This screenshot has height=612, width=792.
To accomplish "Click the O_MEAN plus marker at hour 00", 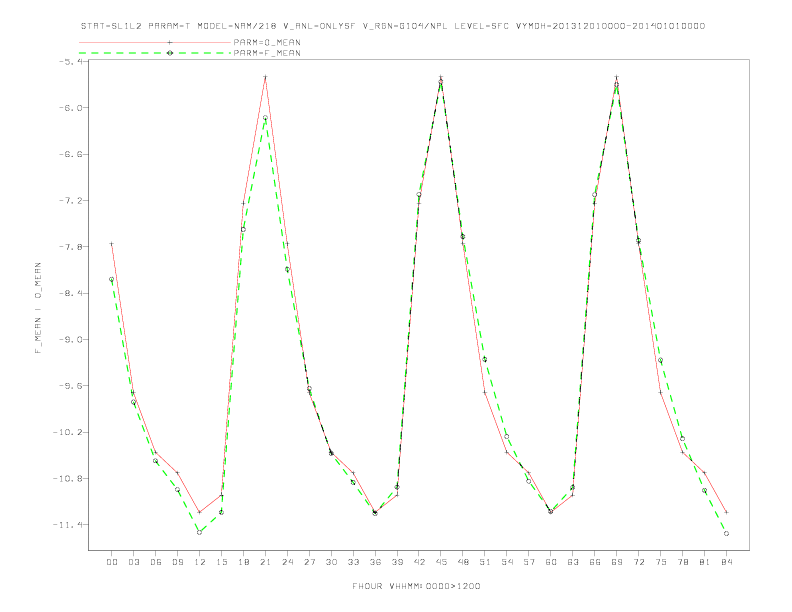I will (112, 244).
